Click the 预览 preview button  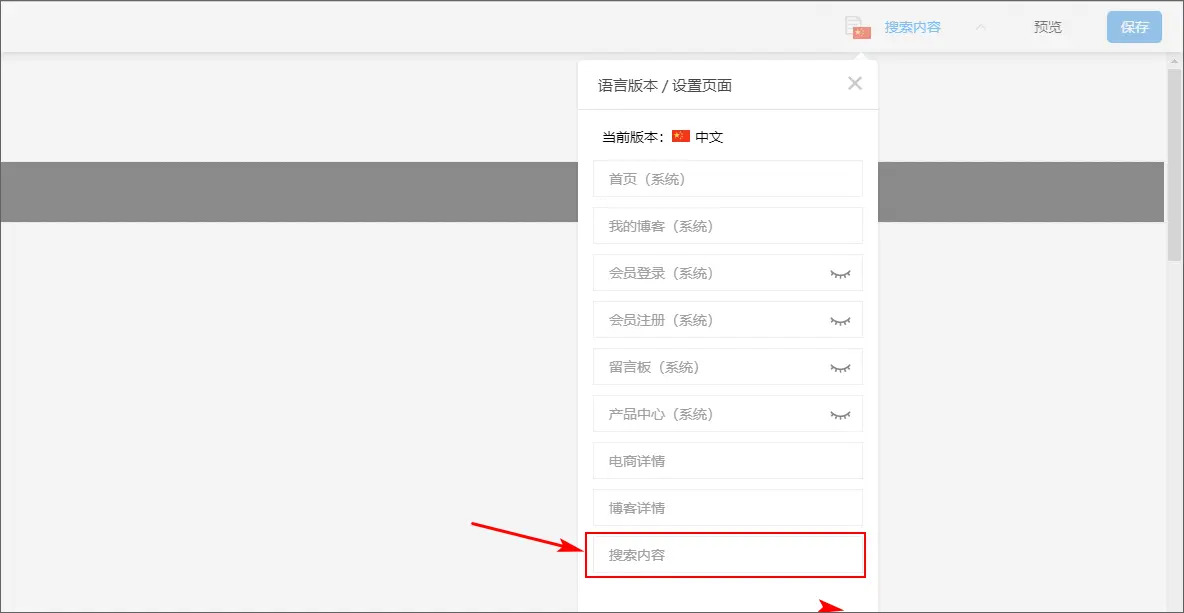coord(1047,28)
